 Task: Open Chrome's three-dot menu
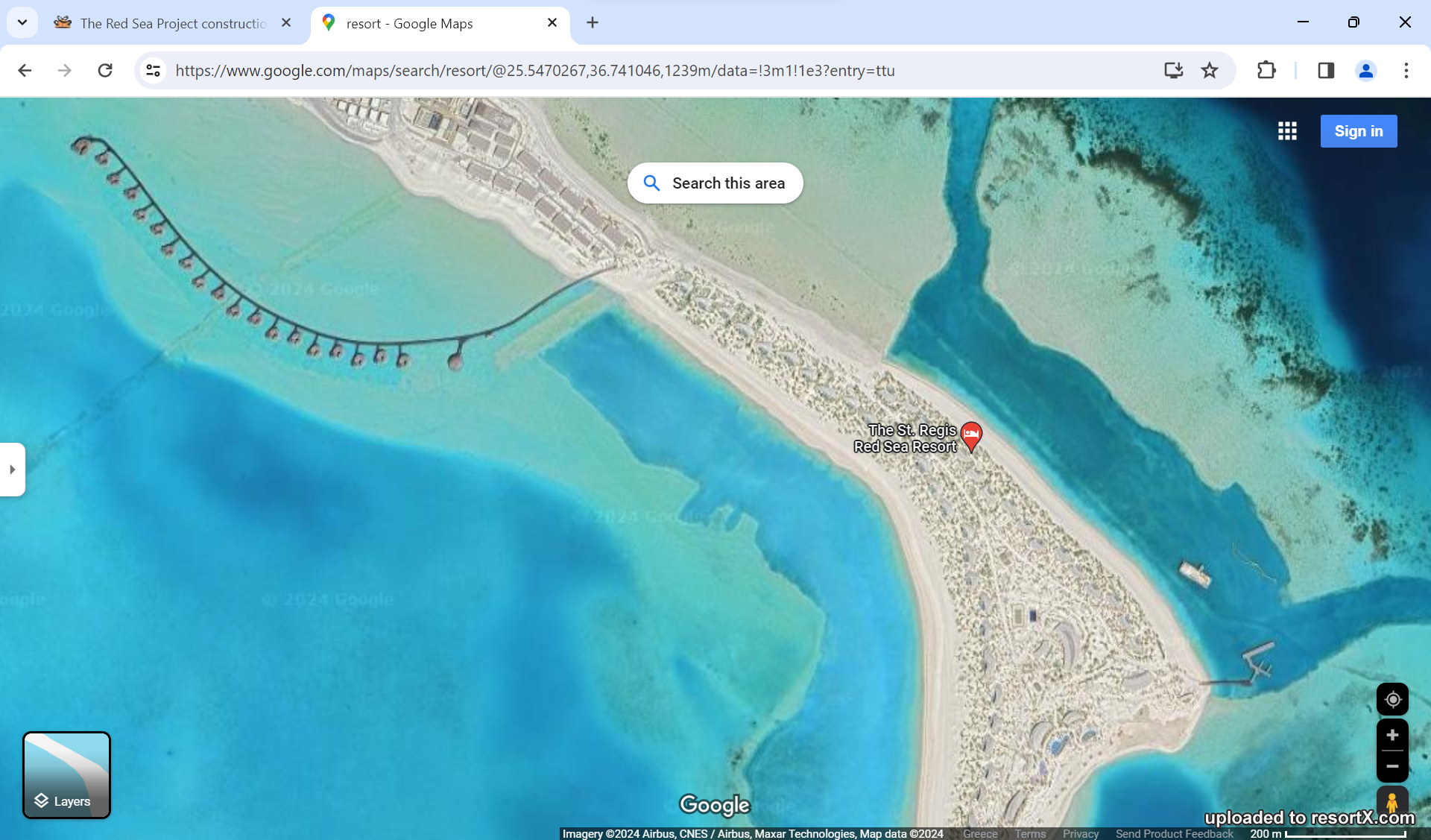click(1406, 70)
